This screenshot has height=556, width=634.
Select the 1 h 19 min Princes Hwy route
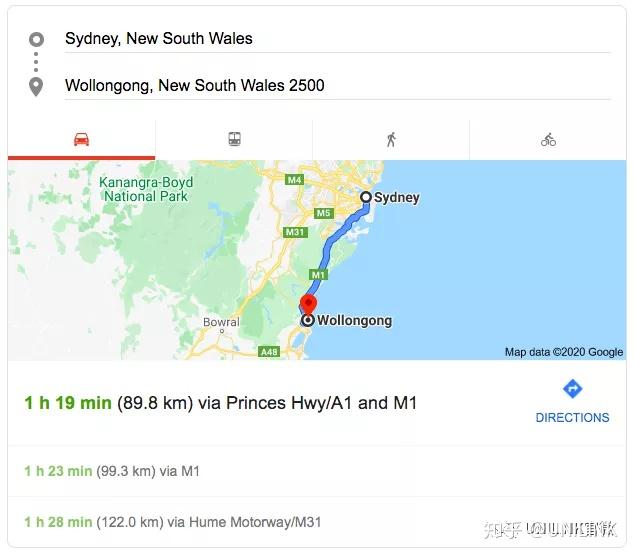(x=220, y=403)
